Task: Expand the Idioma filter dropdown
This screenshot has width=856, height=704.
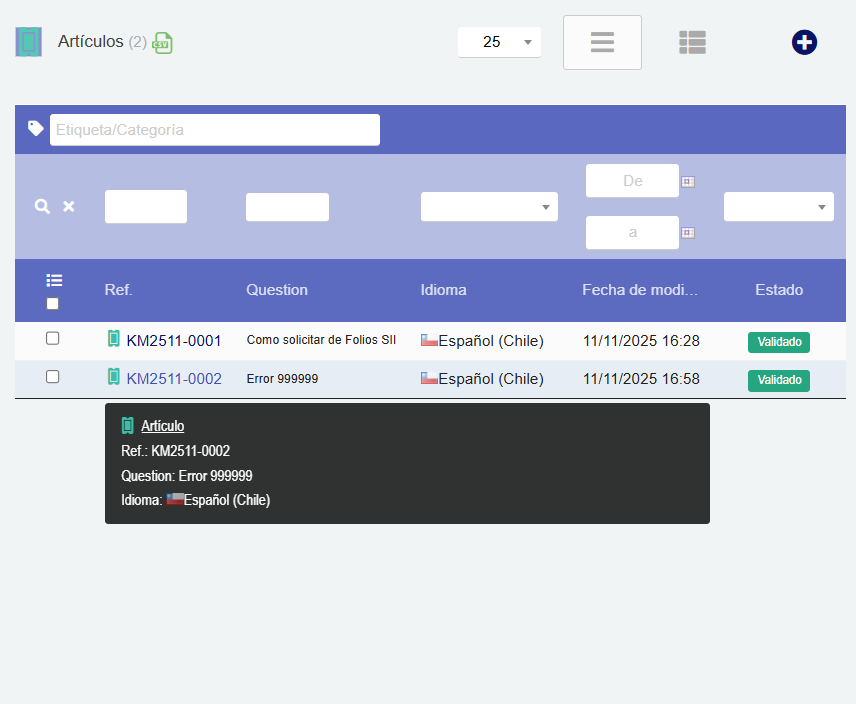Action: coord(489,207)
